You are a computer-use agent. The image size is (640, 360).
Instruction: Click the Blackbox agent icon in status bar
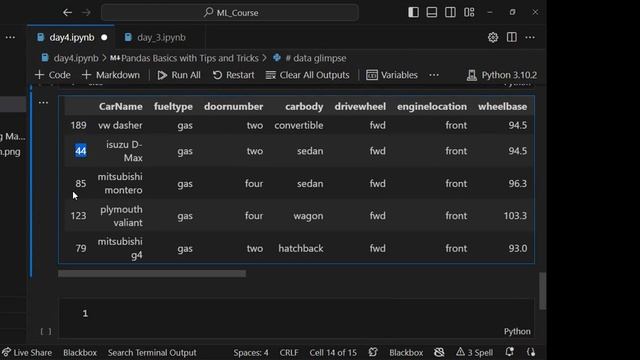click(x=373, y=352)
